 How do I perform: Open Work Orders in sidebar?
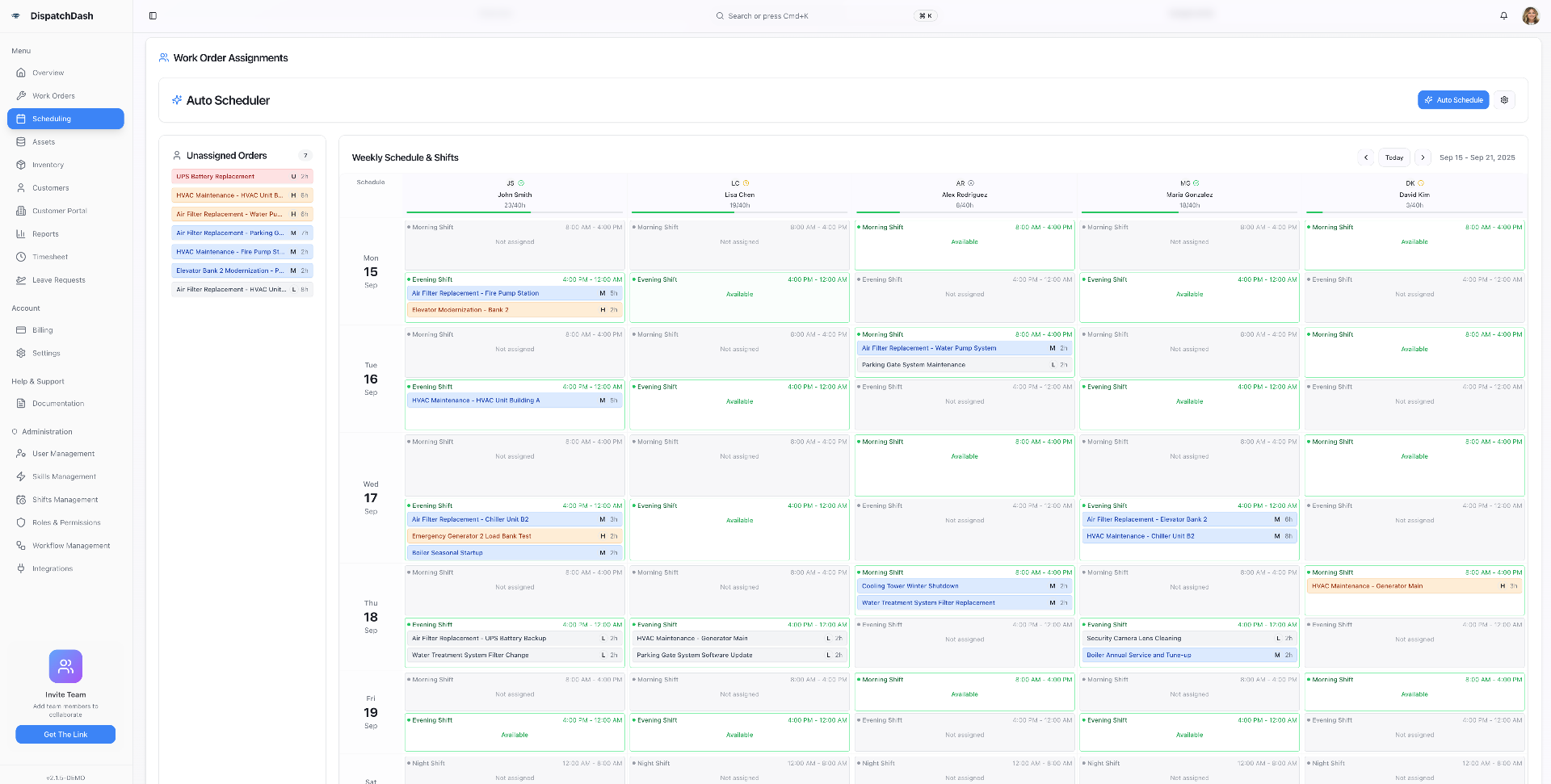(65, 95)
